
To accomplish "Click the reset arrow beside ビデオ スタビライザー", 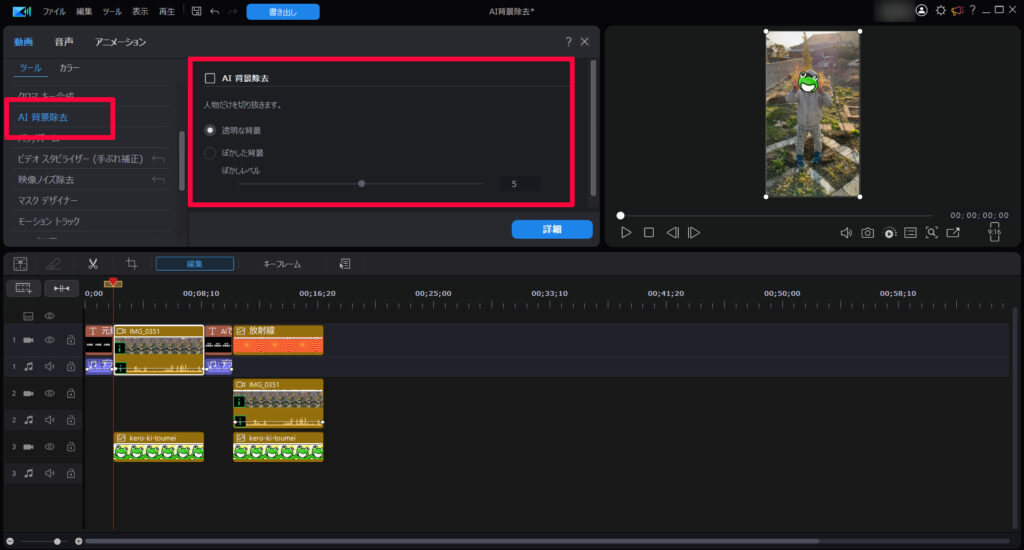I will tap(158, 159).
